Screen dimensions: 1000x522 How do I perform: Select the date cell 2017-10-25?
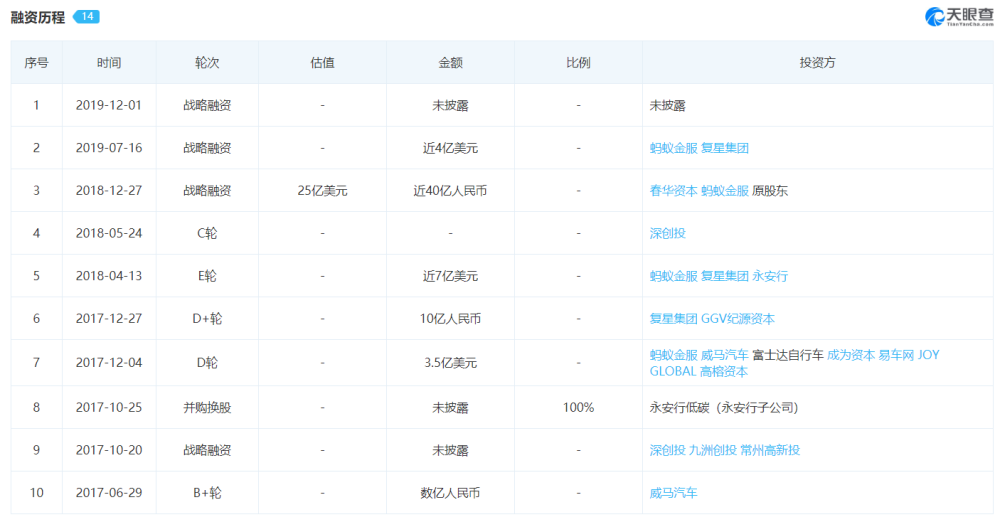click(x=109, y=408)
